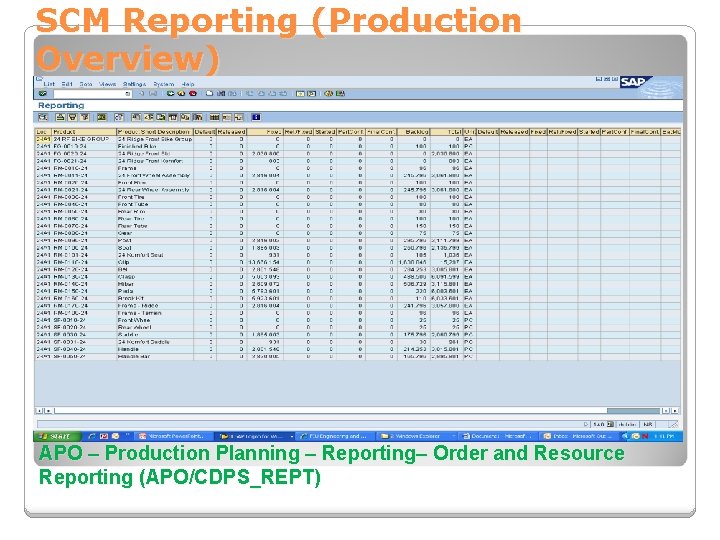This screenshot has height=540, width=720.
Task: Expand the command field history dropdown
Action: pos(128,94)
